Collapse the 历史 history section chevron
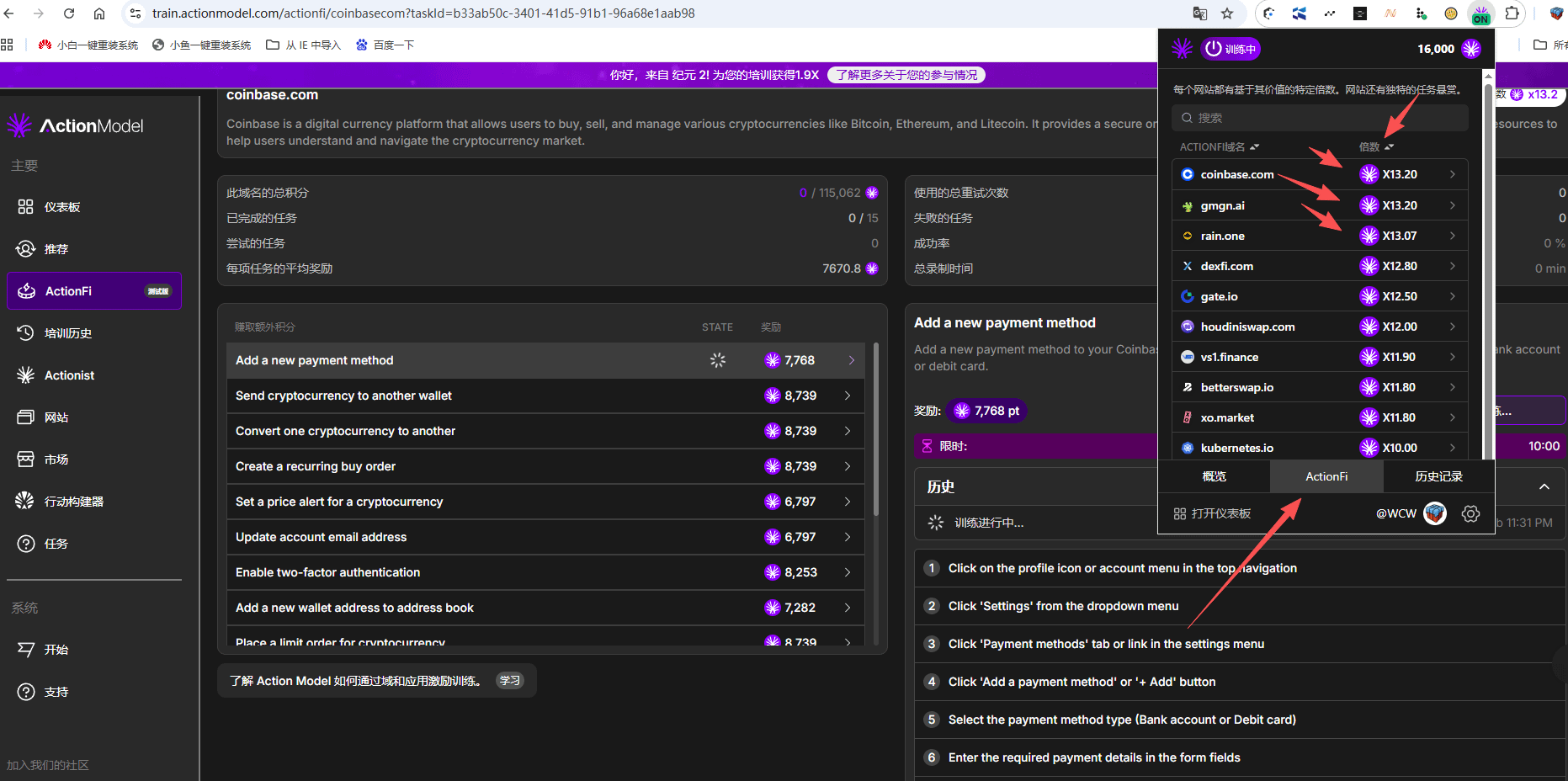The width and height of the screenshot is (1568, 781). coord(1544,486)
